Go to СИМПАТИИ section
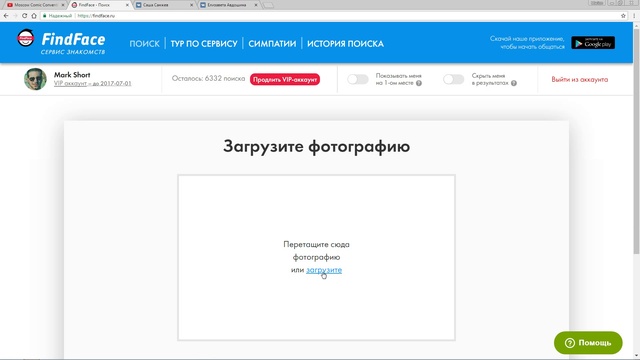 (272, 44)
